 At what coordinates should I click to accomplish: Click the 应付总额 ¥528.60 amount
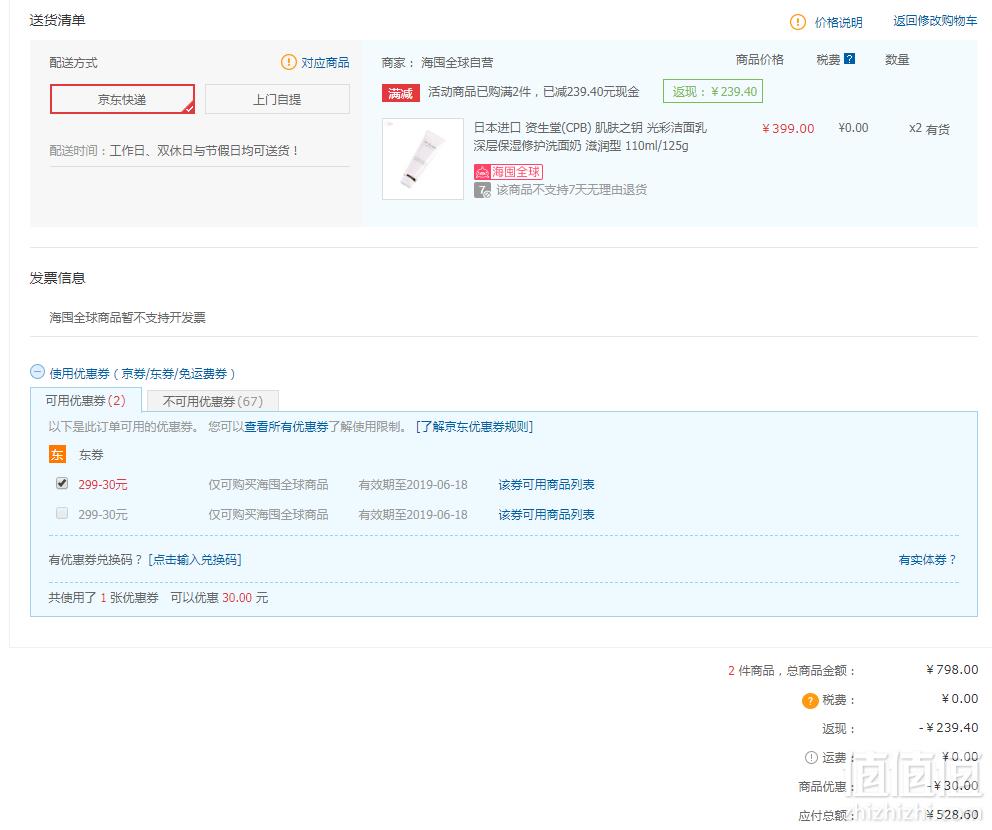pos(952,814)
